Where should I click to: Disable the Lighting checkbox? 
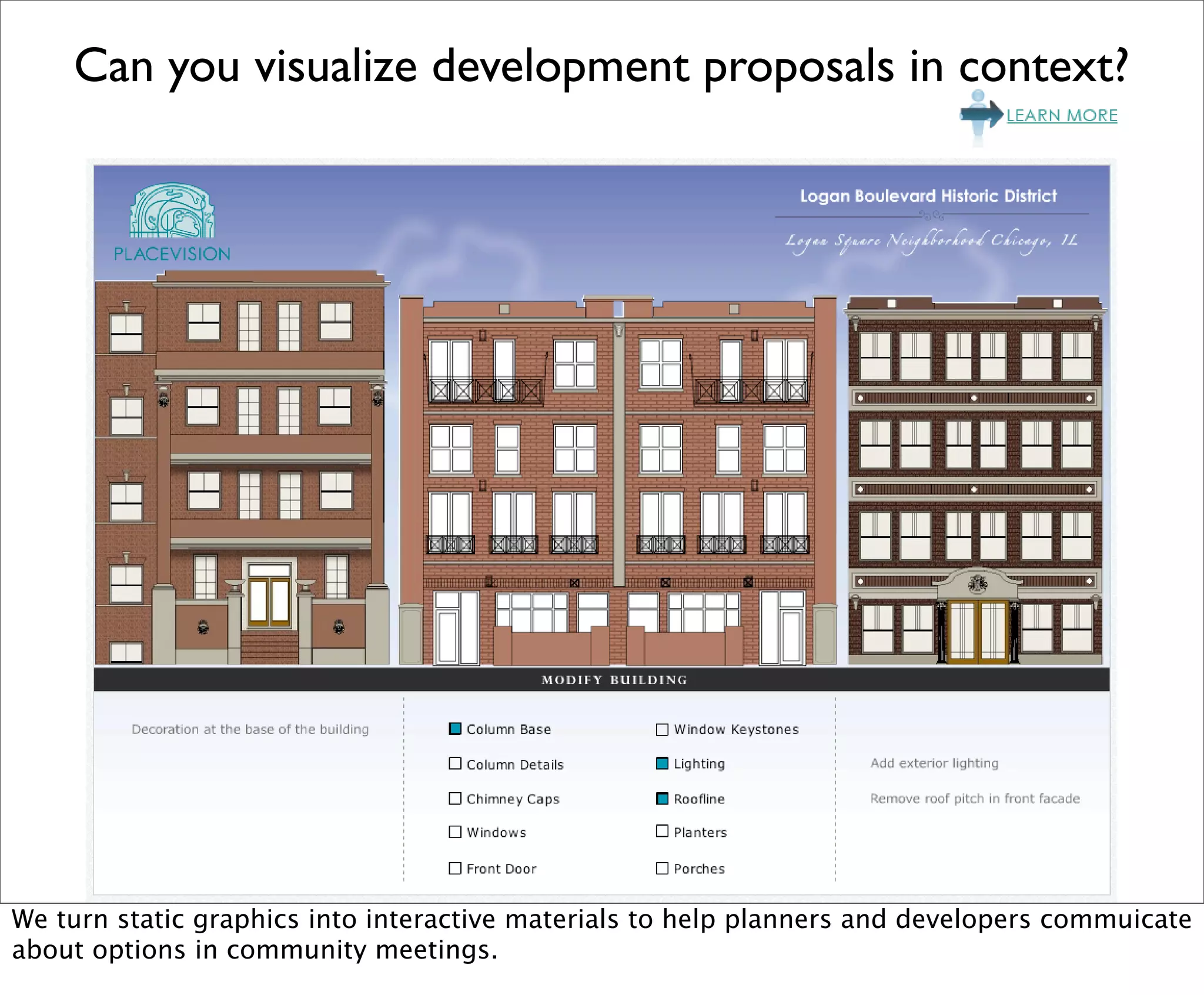662,763
